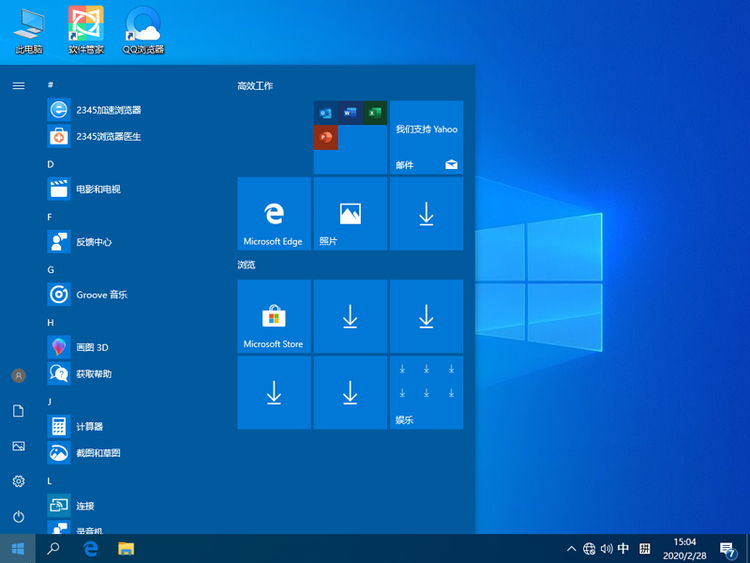Show hidden system tray icons chevron

[571, 549]
